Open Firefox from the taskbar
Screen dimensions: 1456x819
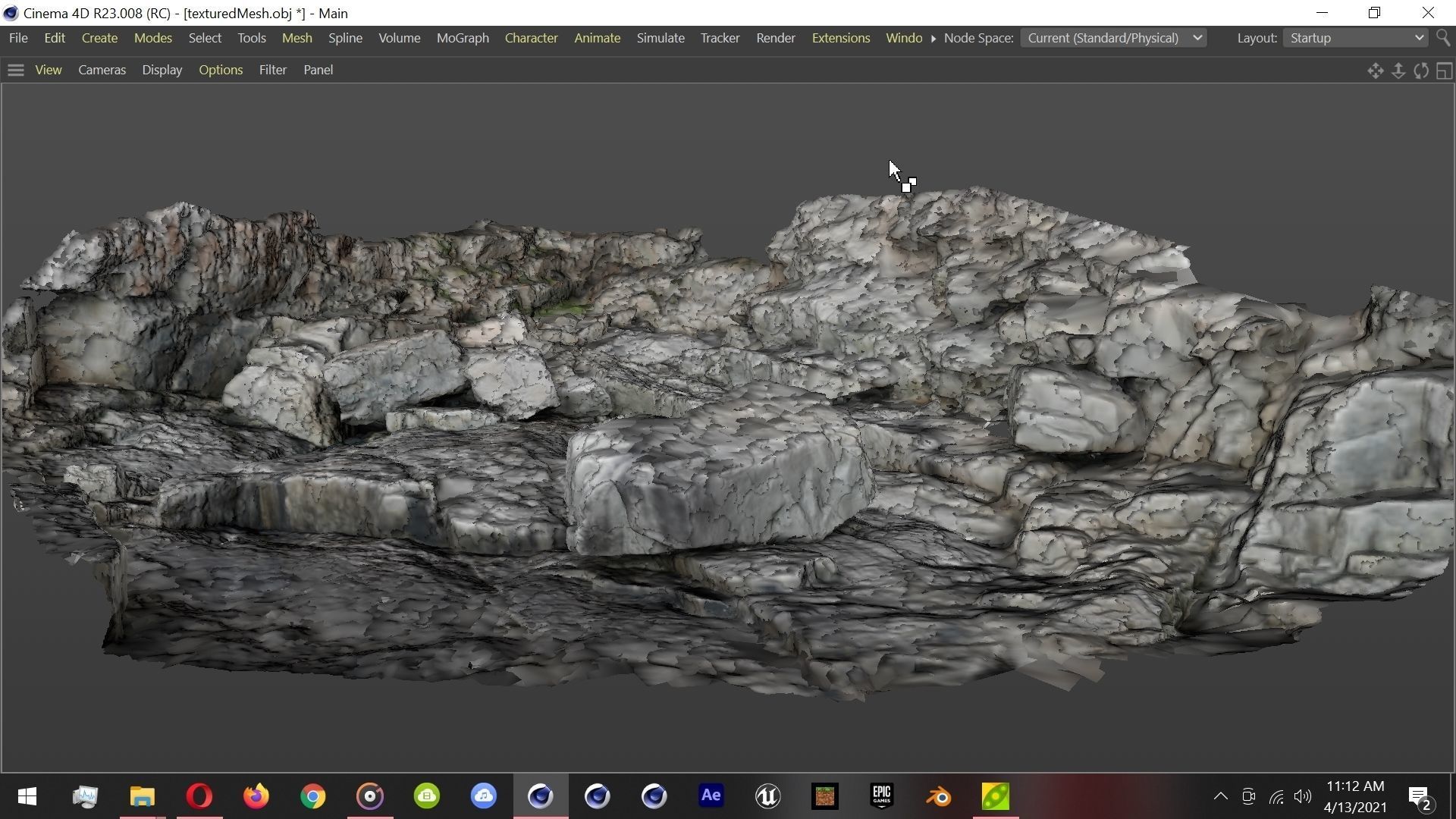[x=256, y=796]
